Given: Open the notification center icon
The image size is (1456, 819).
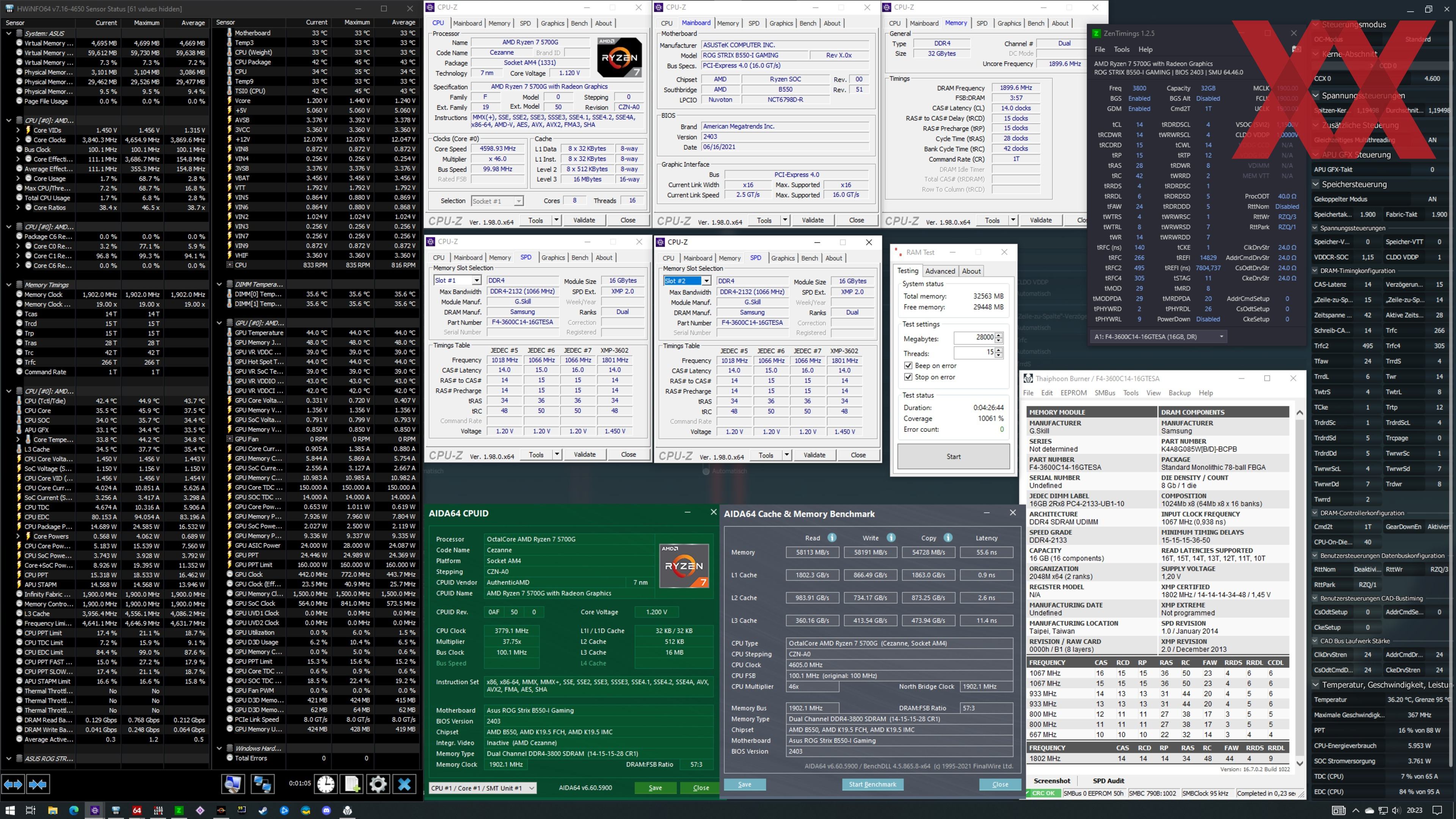Looking at the screenshot, I should point(1437,810).
